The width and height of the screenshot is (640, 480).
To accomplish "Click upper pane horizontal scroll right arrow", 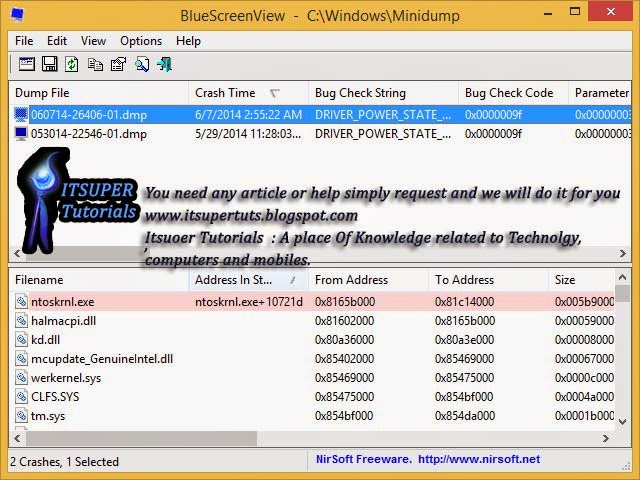I will (623, 253).
